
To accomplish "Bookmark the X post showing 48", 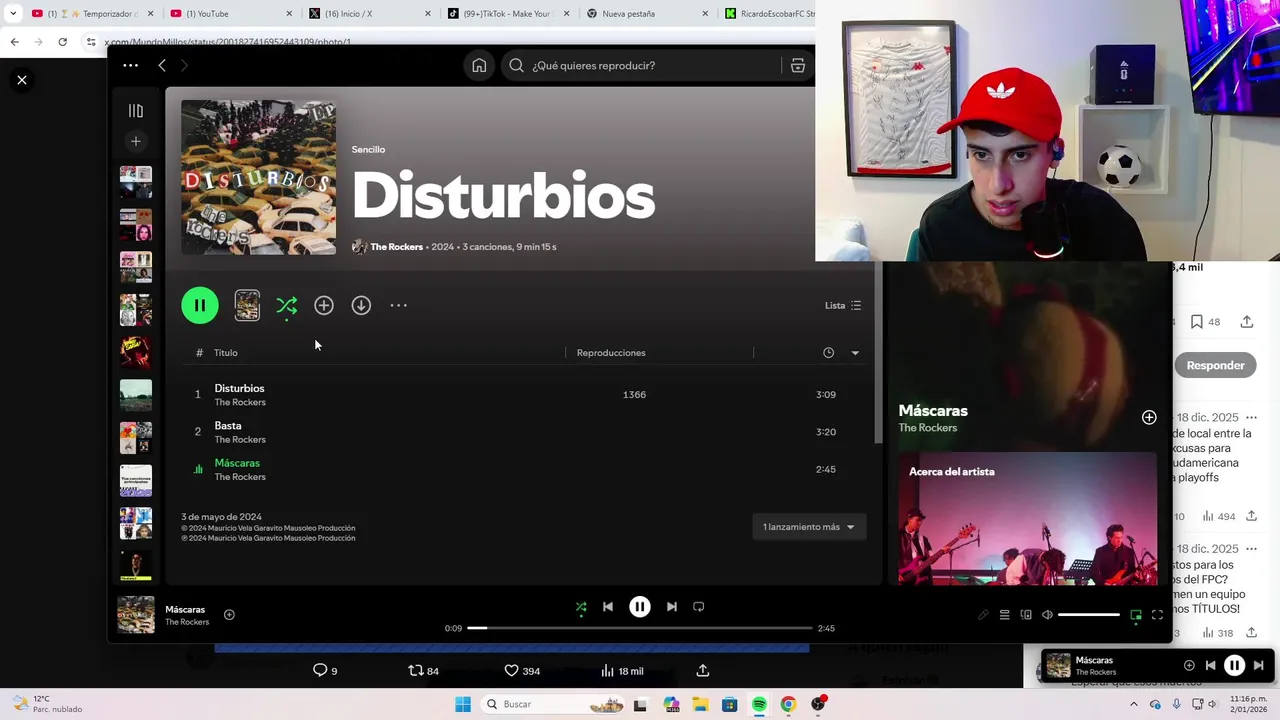I will [x=1205, y=322].
